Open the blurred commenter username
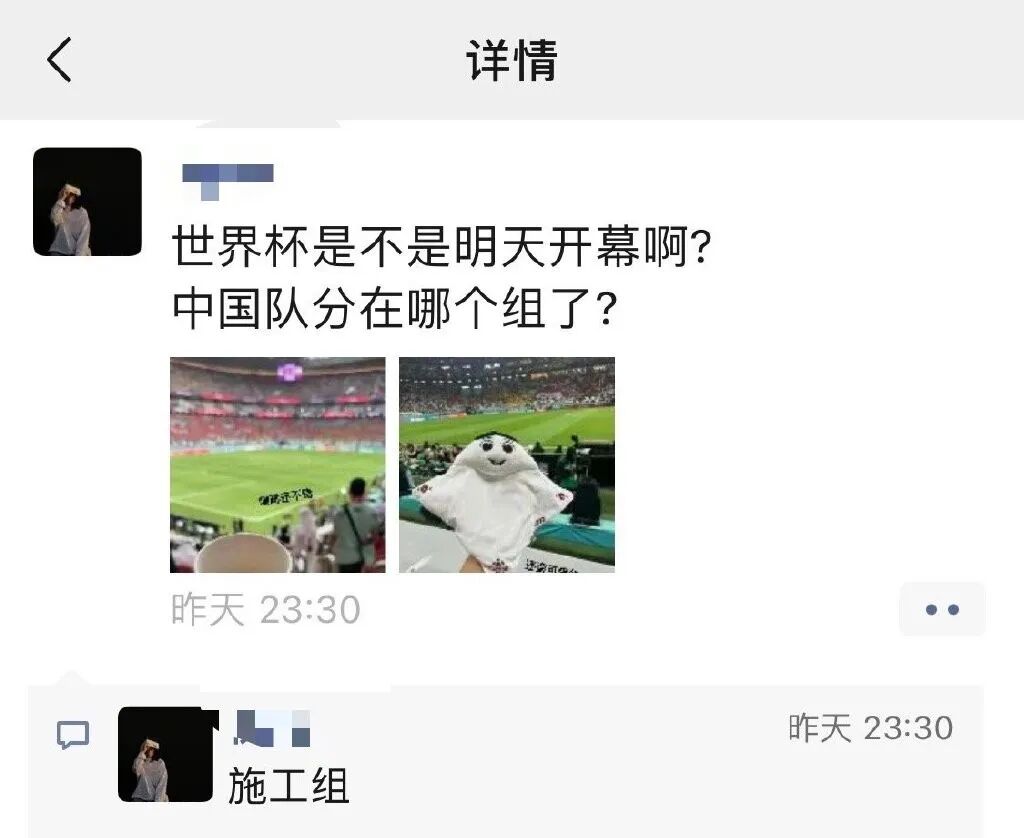This screenshot has height=838, width=1024. pos(272,728)
